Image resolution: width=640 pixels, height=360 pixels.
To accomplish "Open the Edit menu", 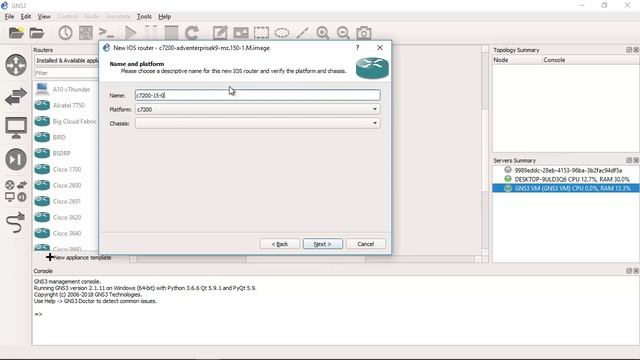I will (x=26, y=16).
